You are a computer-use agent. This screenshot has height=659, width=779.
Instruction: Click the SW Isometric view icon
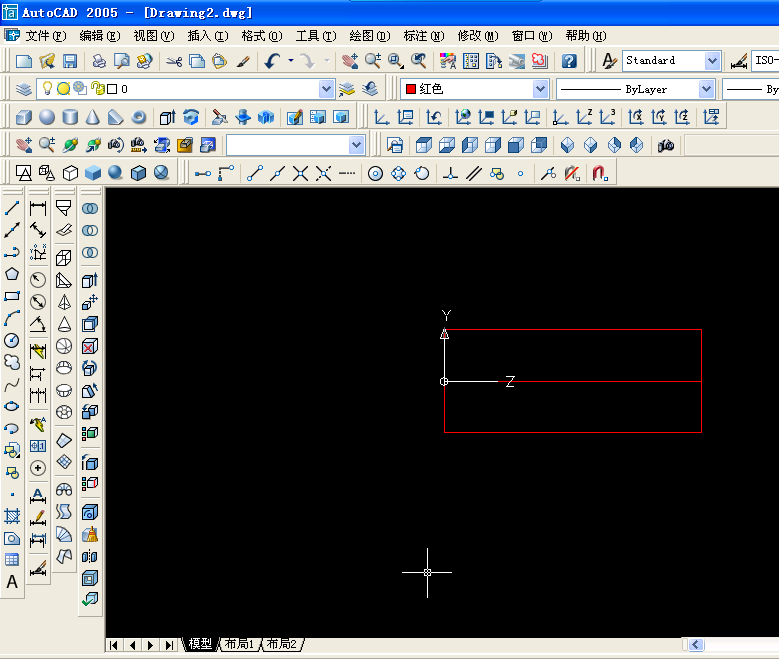coord(567,145)
